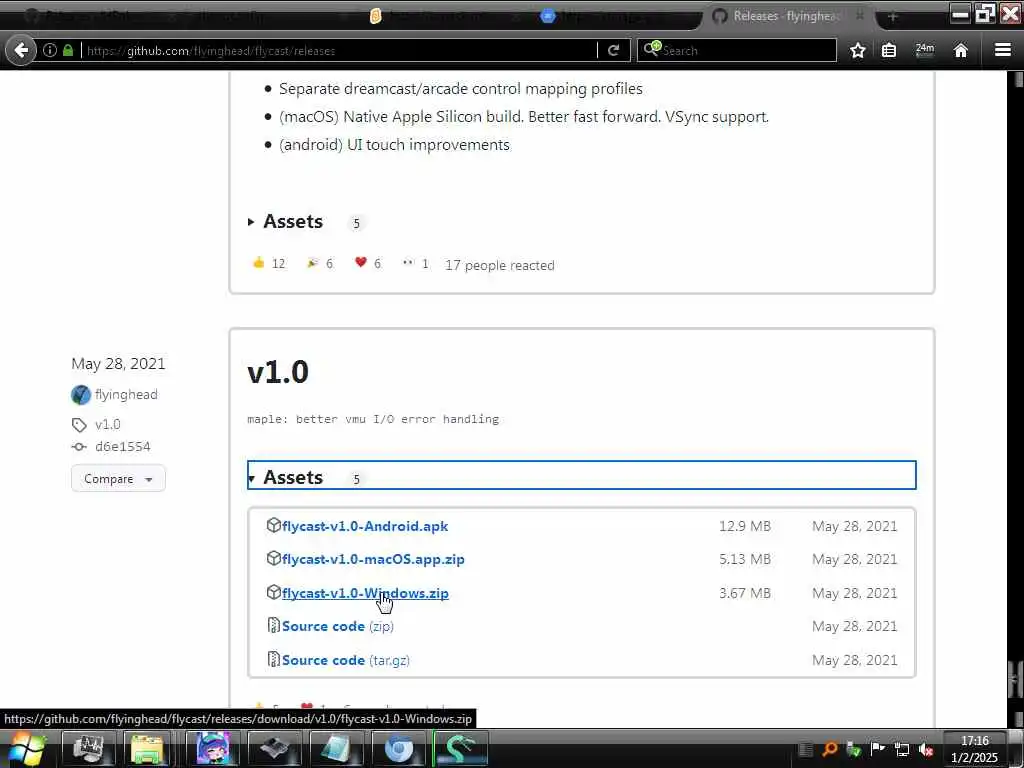Open a new browser tab
This screenshot has width=1024, height=768.
click(893, 16)
